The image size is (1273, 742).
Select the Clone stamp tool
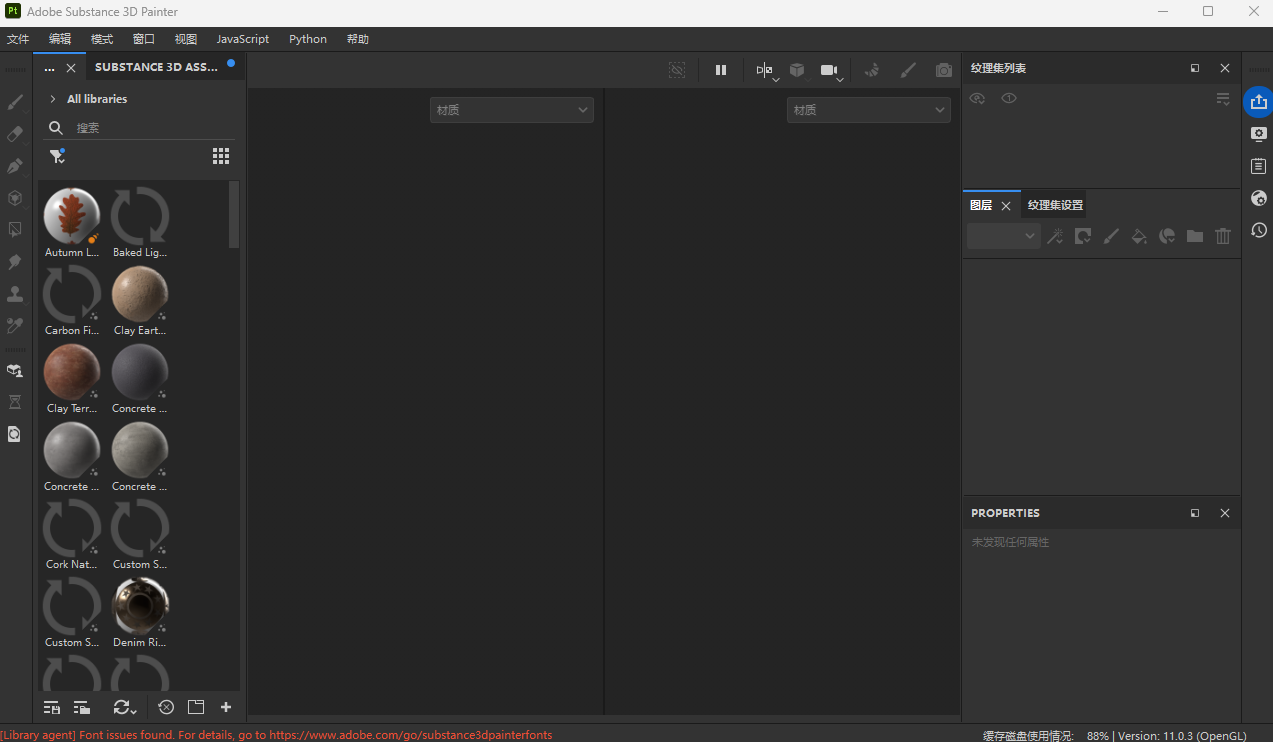15,294
